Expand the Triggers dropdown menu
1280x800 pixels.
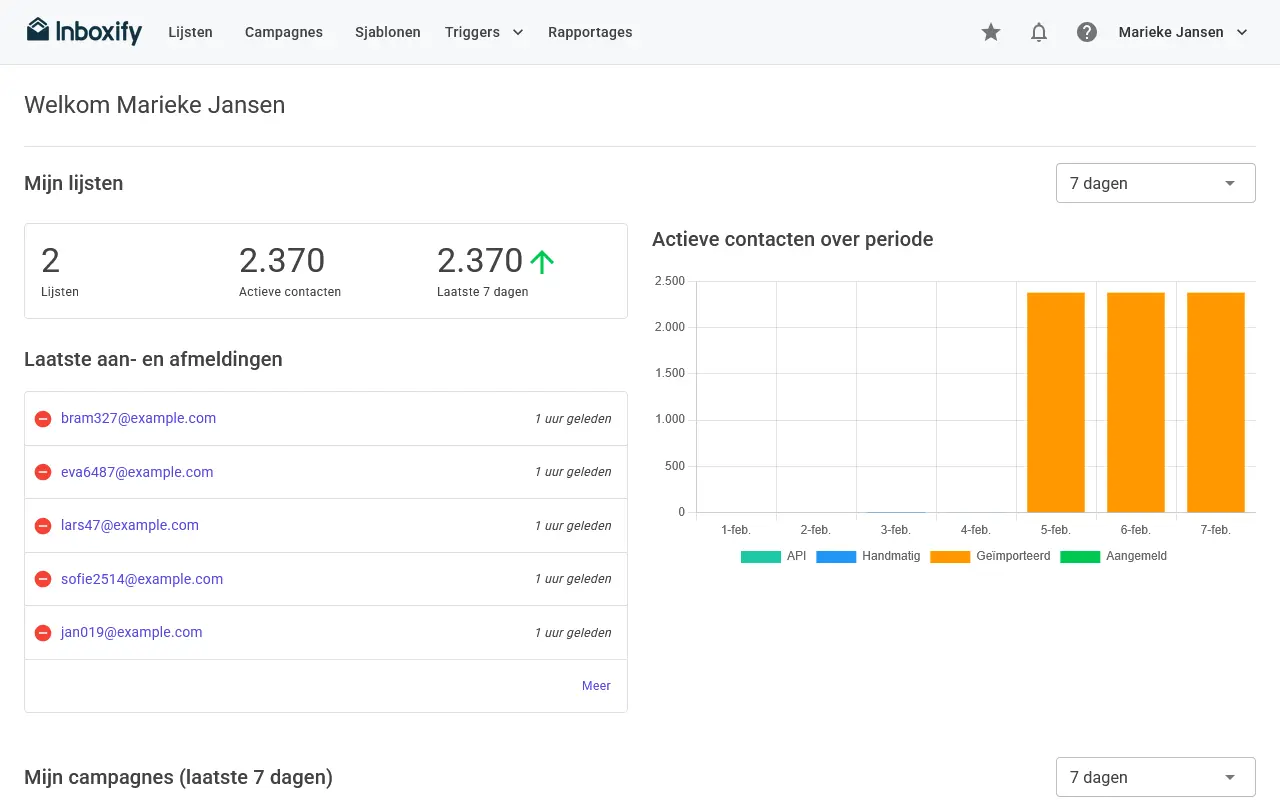[x=484, y=32]
